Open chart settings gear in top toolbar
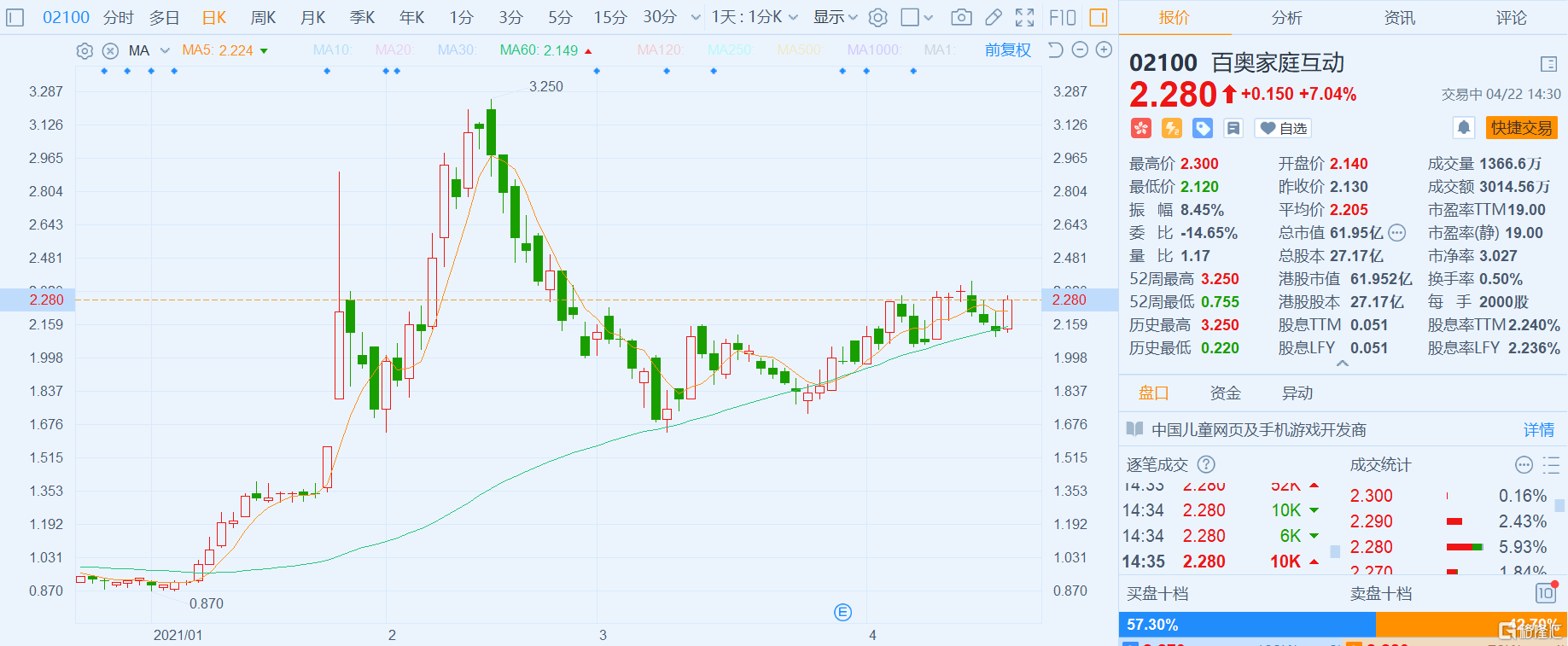The width and height of the screenshot is (1568, 646). [x=878, y=17]
